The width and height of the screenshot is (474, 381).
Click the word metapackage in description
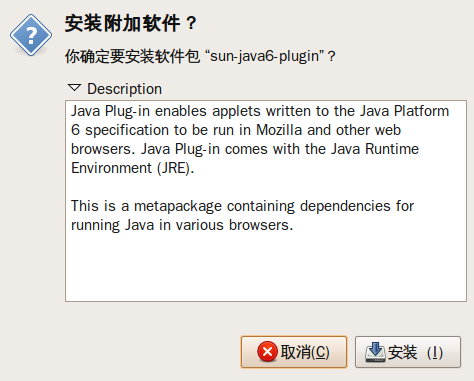tap(178, 206)
